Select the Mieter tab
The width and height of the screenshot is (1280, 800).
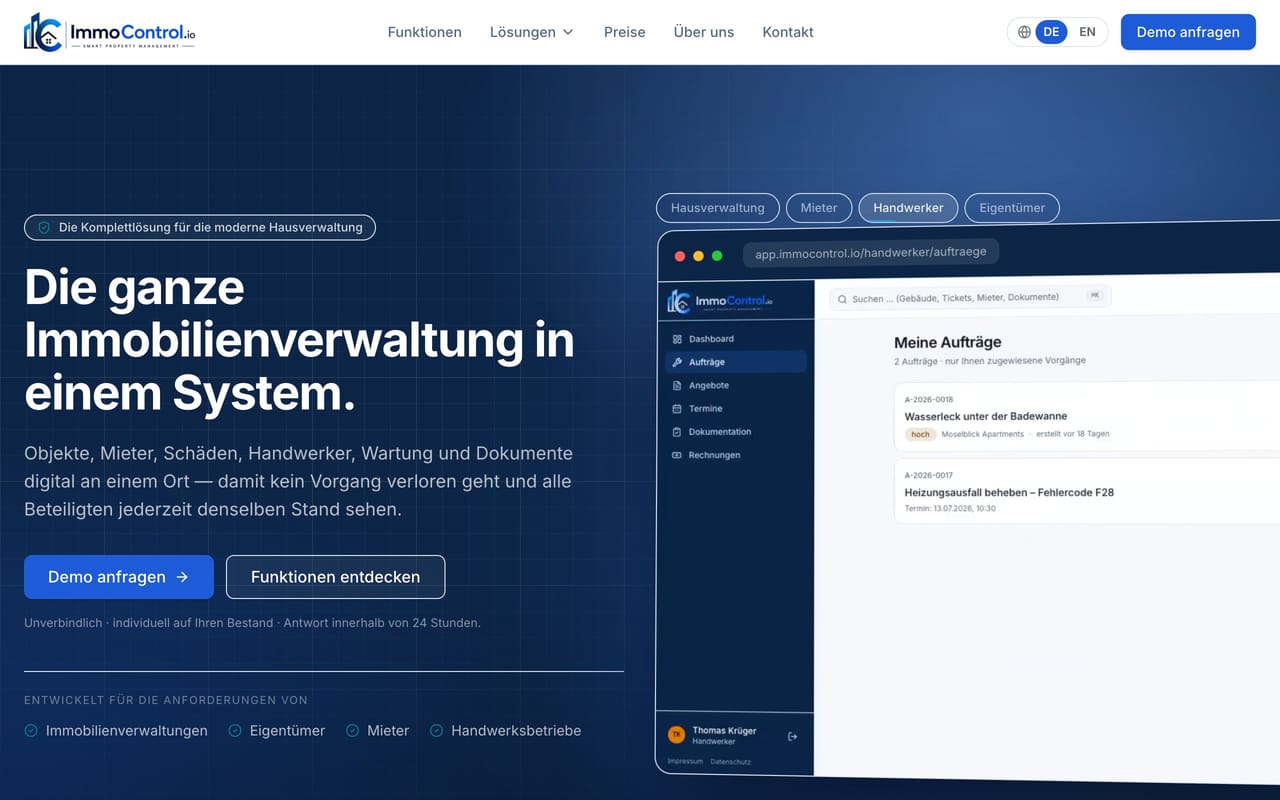pos(819,208)
